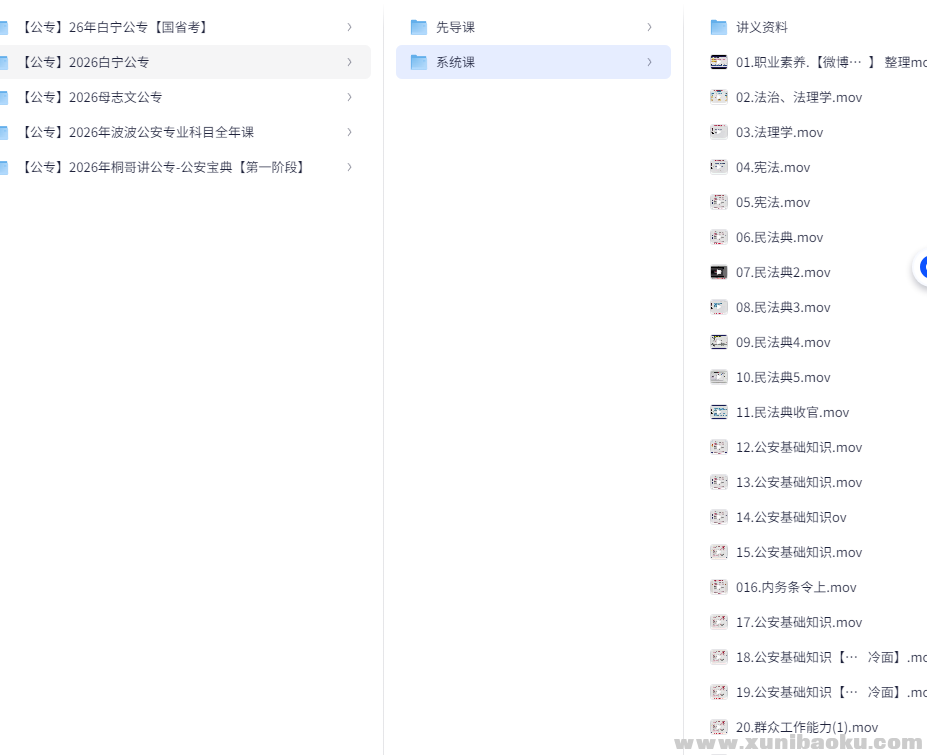This screenshot has height=755, width=927.
Task: Click the video icon of 016.内务条令上.mov
Action: click(x=718, y=587)
